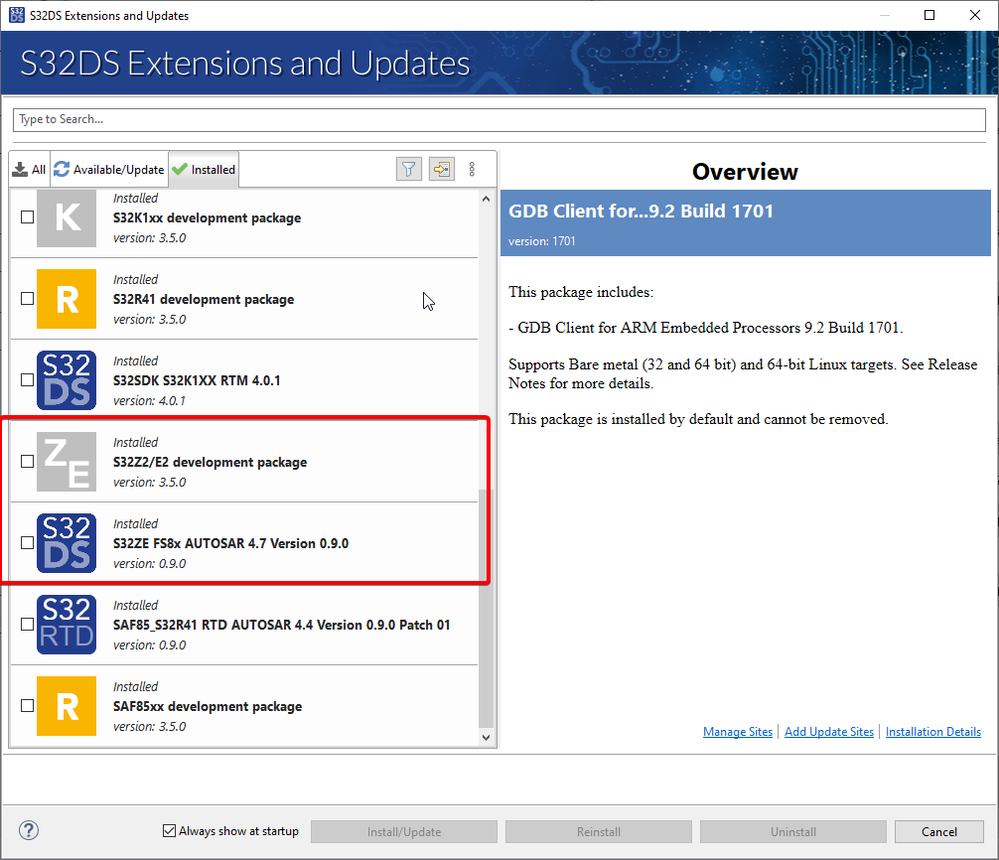Check the S32Z2/E2 development package checkbox
This screenshot has width=999, height=860.
[x=27, y=461]
